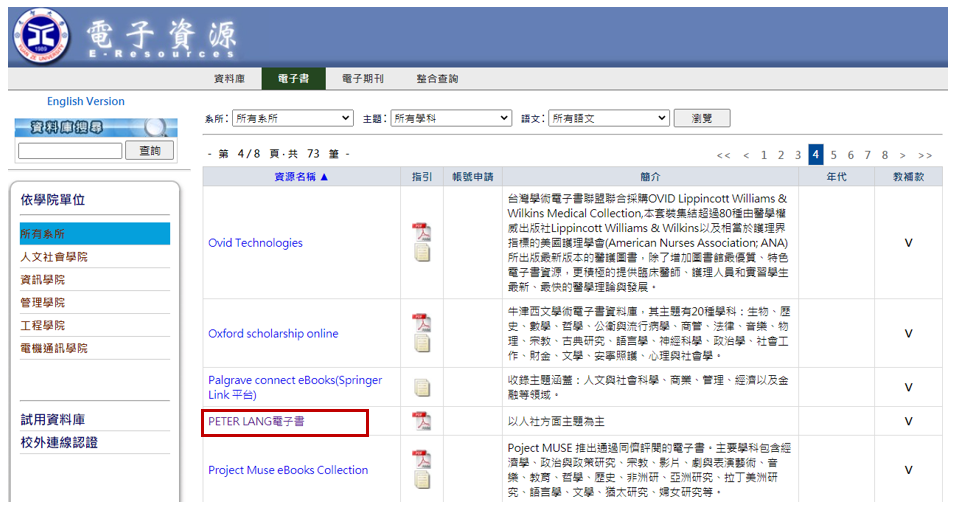The height and width of the screenshot is (508, 955).
Task: Switch to the 資料庫 tab
Action: tap(230, 79)
